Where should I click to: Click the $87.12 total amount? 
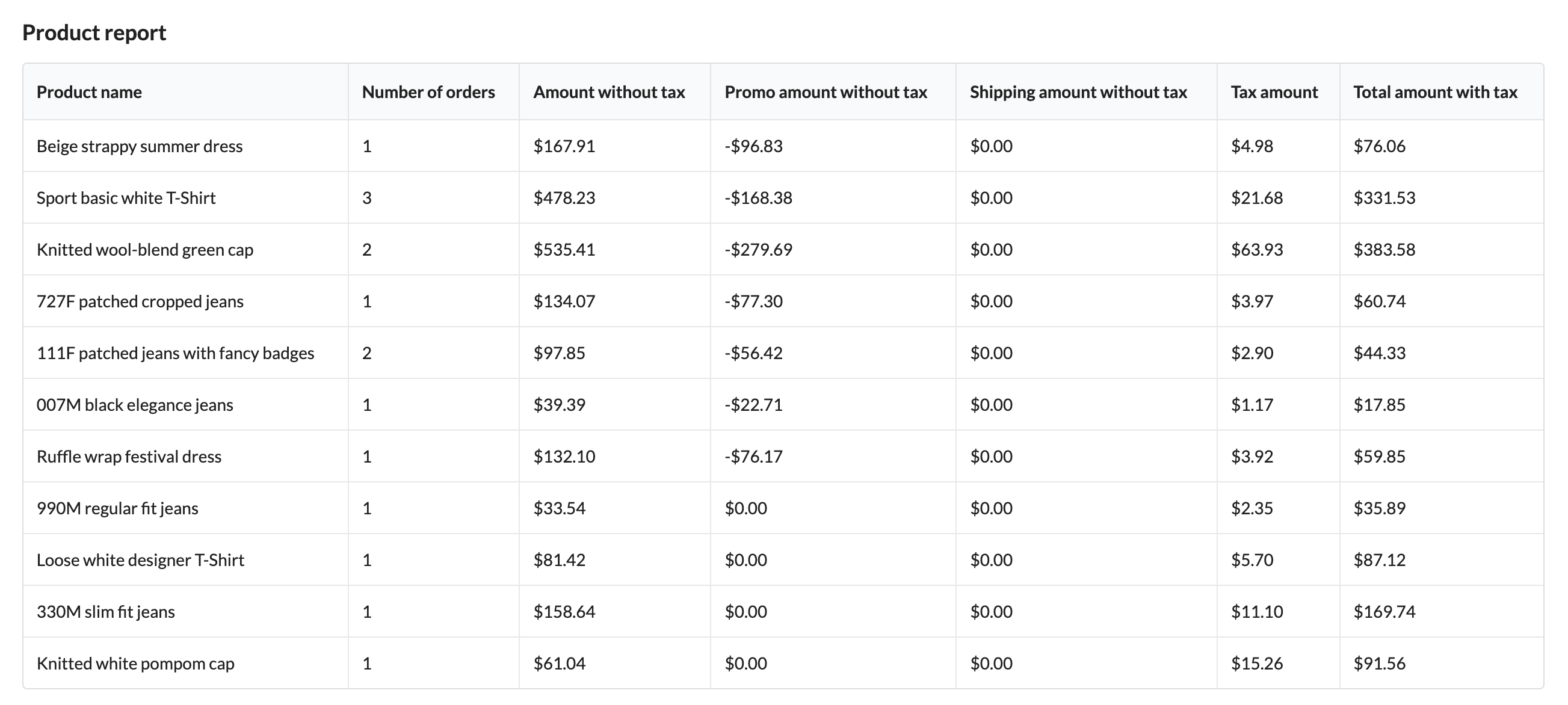pyautogui.click(x=1379, y=559)
